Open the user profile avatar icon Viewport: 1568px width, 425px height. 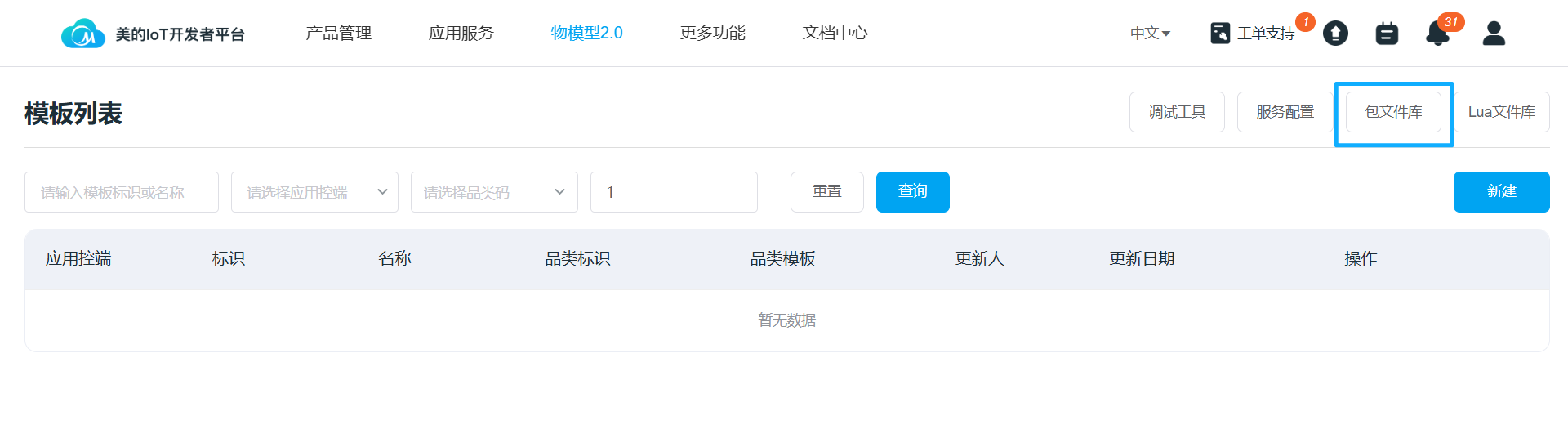click(1494, 34)
